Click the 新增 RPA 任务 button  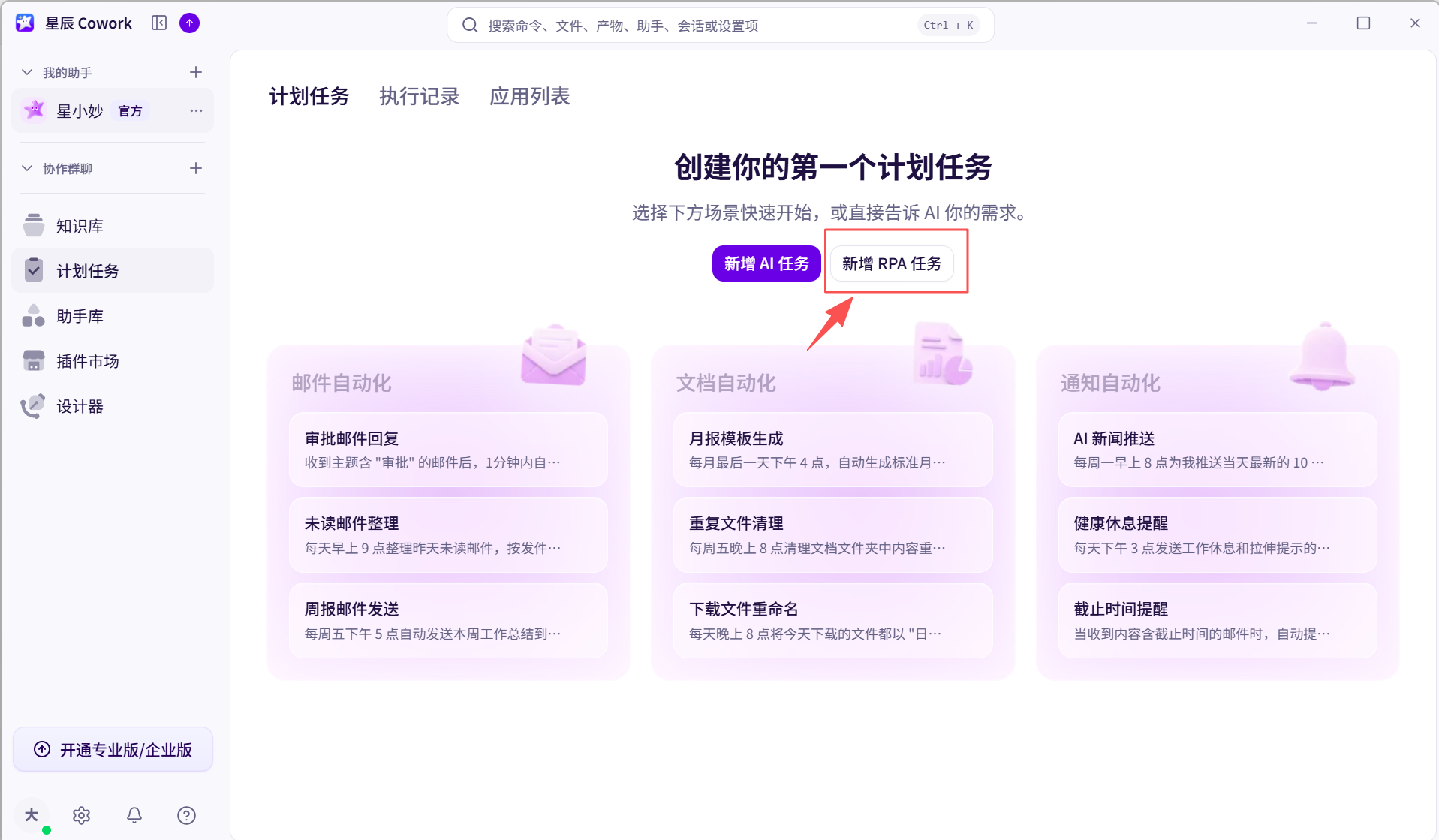[x=892, y=263]
